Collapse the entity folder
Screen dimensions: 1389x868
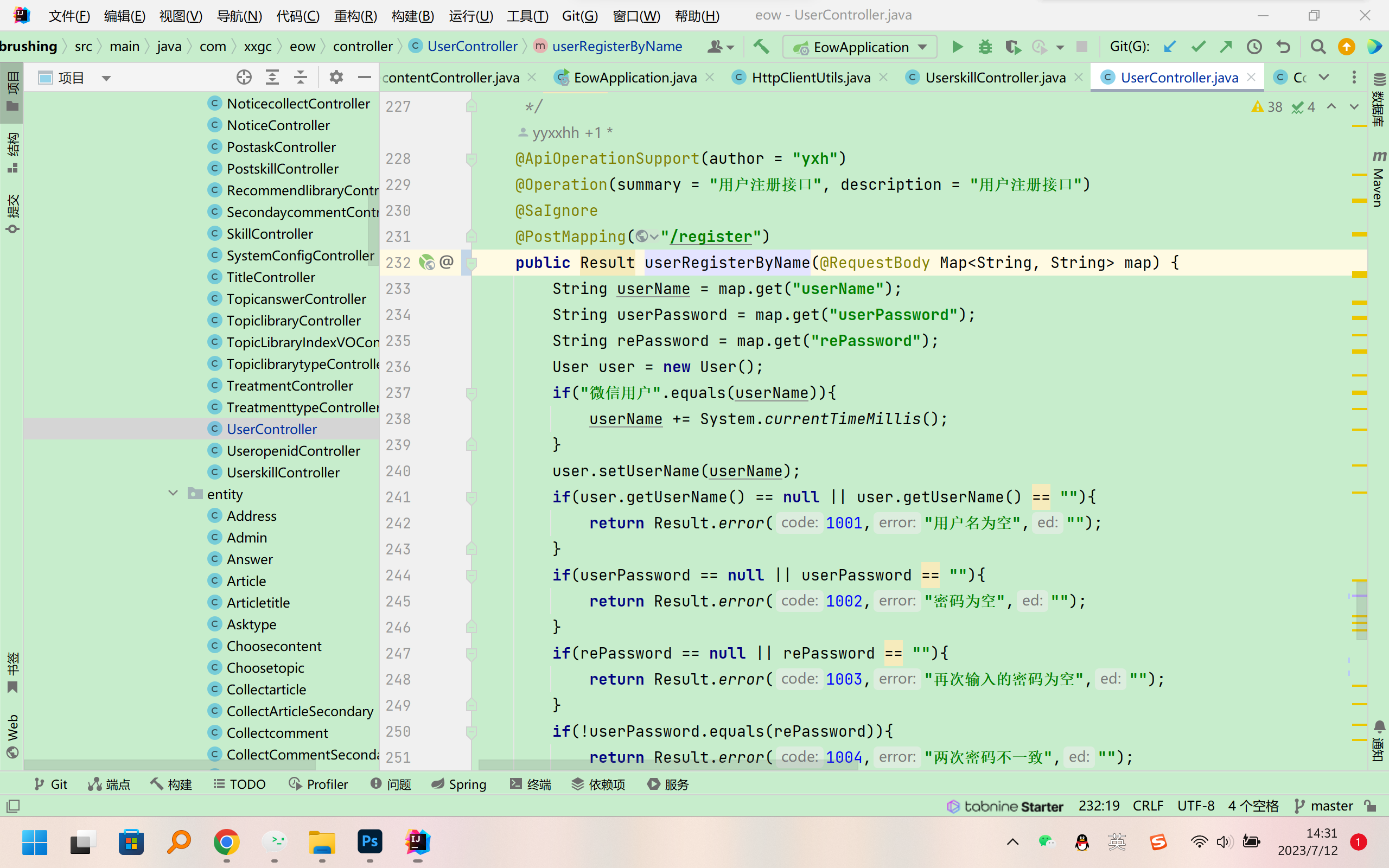coord(173,494)
